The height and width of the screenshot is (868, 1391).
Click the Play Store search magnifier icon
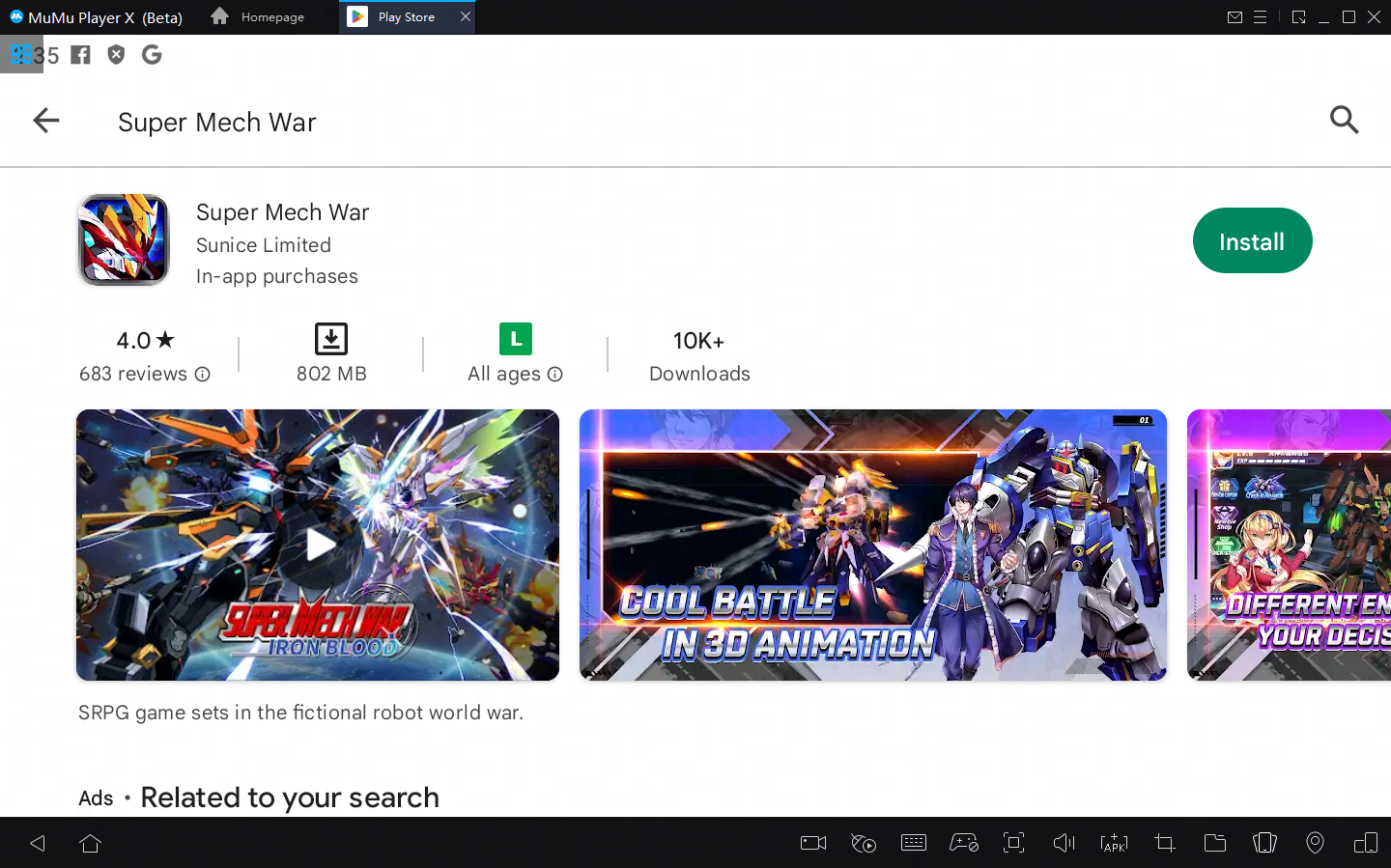(x=1344, y=121)
